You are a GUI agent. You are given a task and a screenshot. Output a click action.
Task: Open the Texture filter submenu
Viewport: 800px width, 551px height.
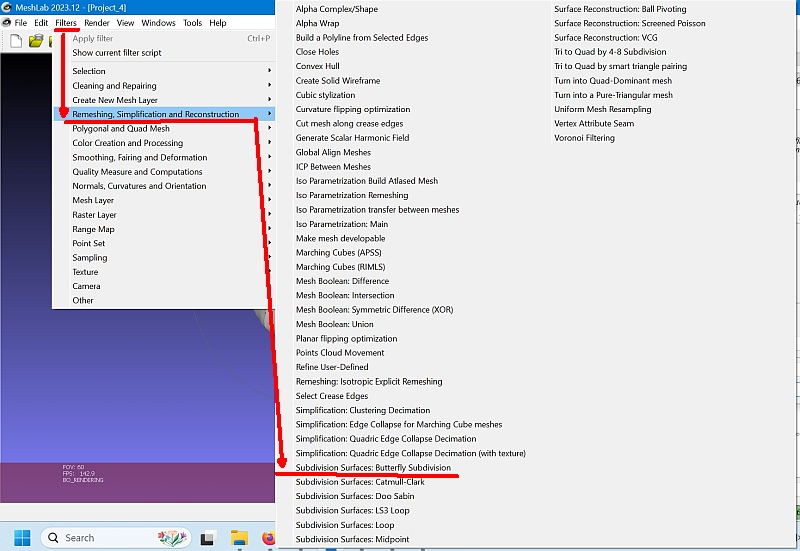pyautogui.click(x=163, y=272)
